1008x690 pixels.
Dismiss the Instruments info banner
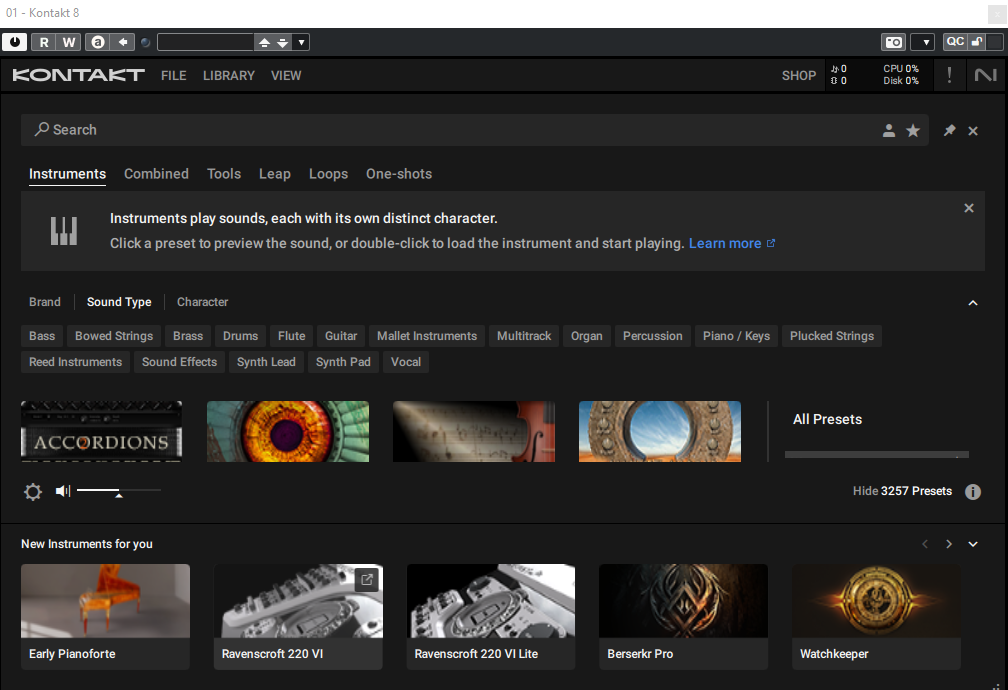point(969,208)
